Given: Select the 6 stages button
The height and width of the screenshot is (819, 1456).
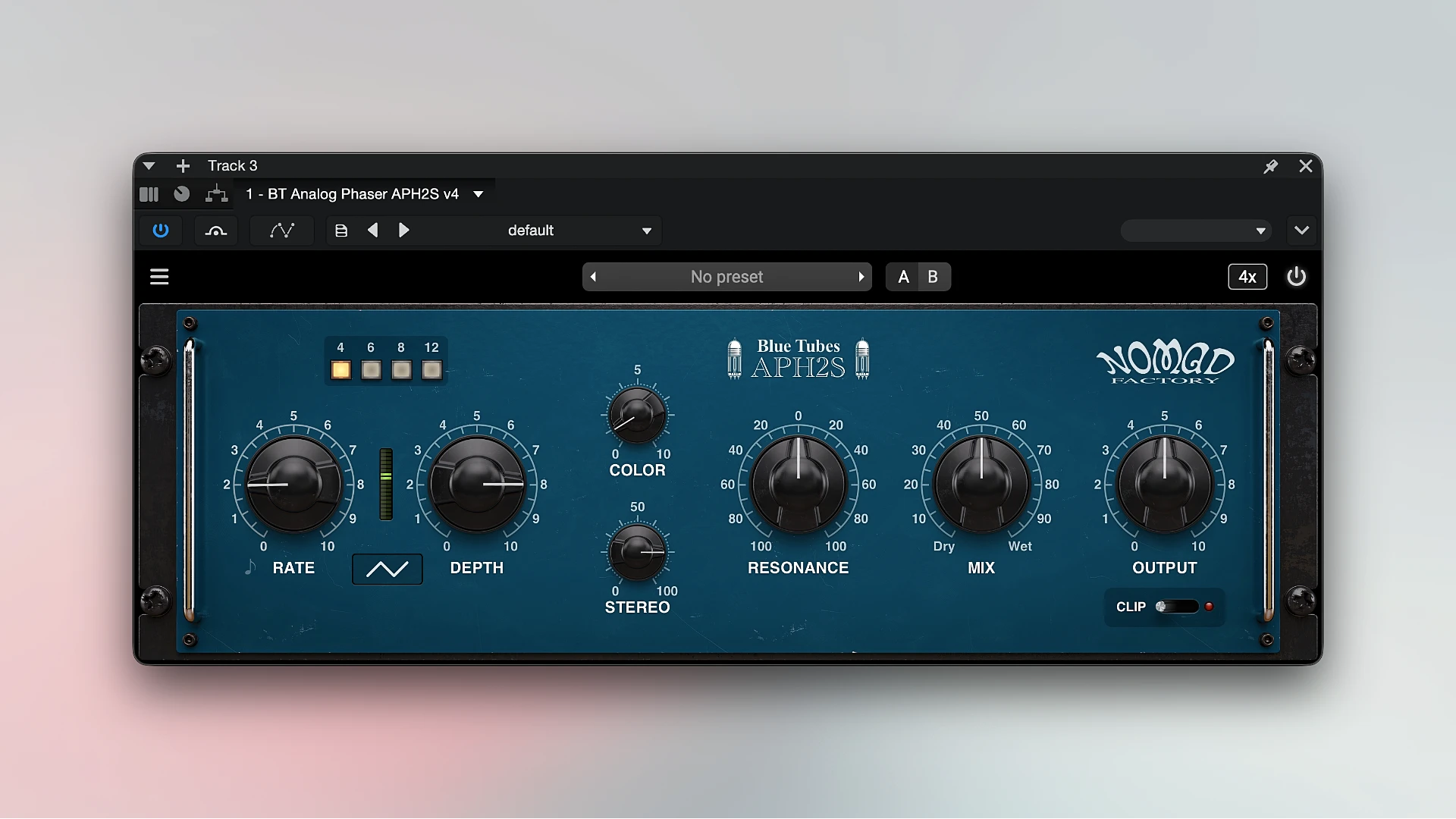Looking at the screenshot, I should click(x=372, y=370).
